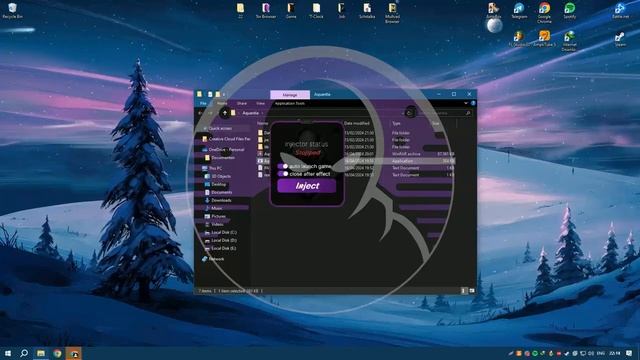640x360 pixels.
Task: Expand the Explorer ribbon chevron
Action: pos(466,103)
